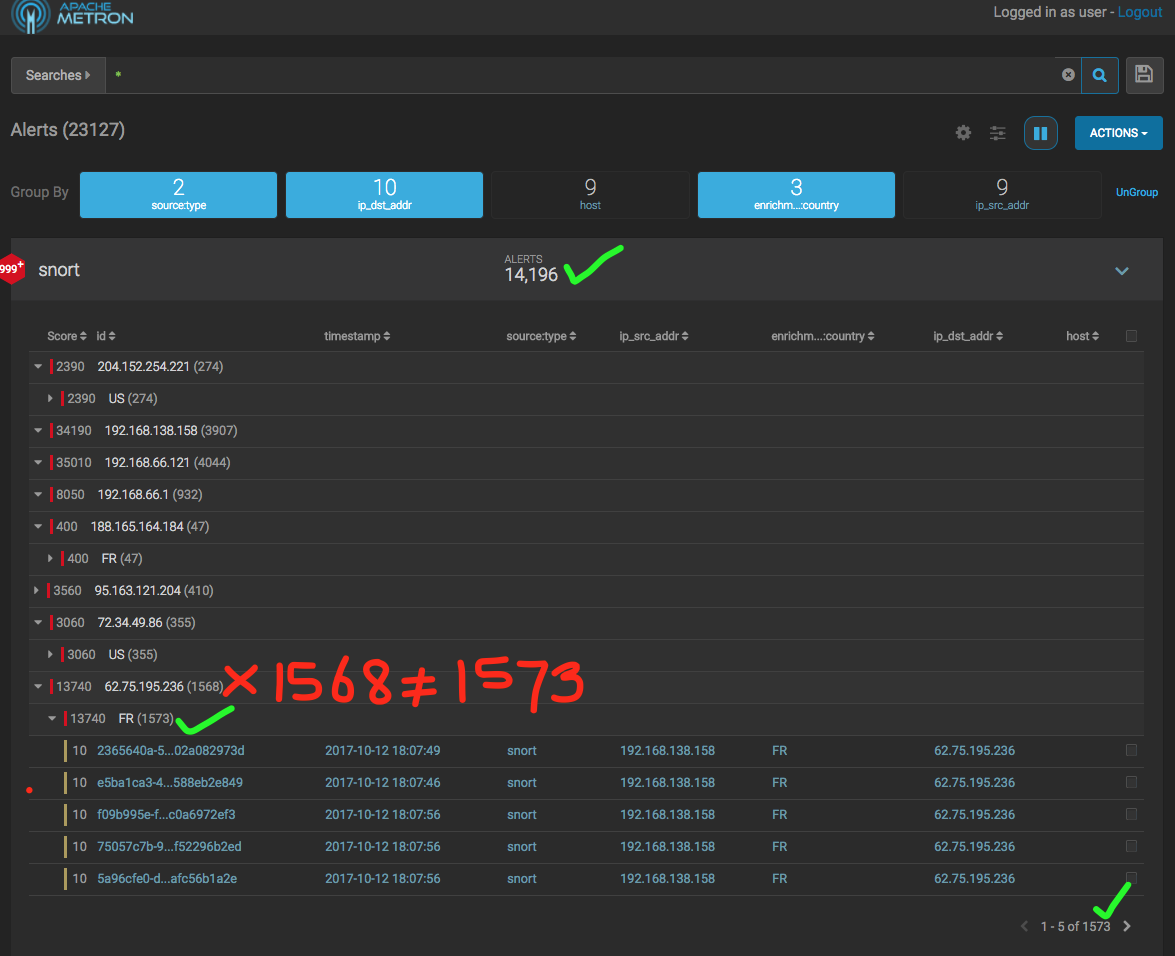Check the 5a96cfe0-d...afc56b1a2e alert row
Image resolution: width=1175 pixels, height=956 pixels.
tap(1132, 877)
